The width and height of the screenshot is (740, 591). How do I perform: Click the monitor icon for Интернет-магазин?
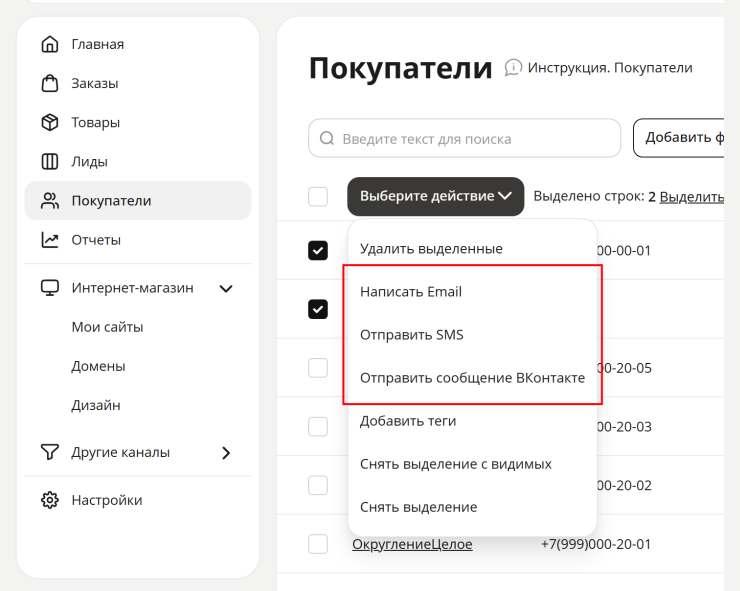pos(50,288)
